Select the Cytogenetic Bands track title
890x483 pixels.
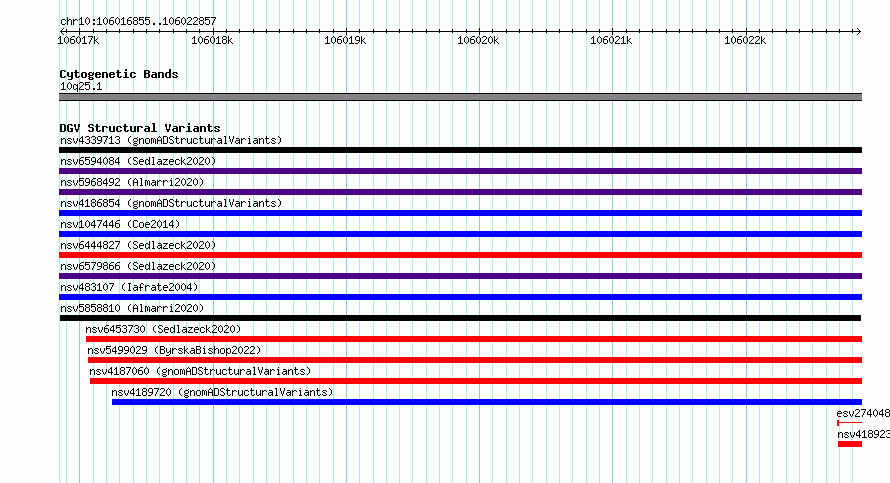point(119,74)
